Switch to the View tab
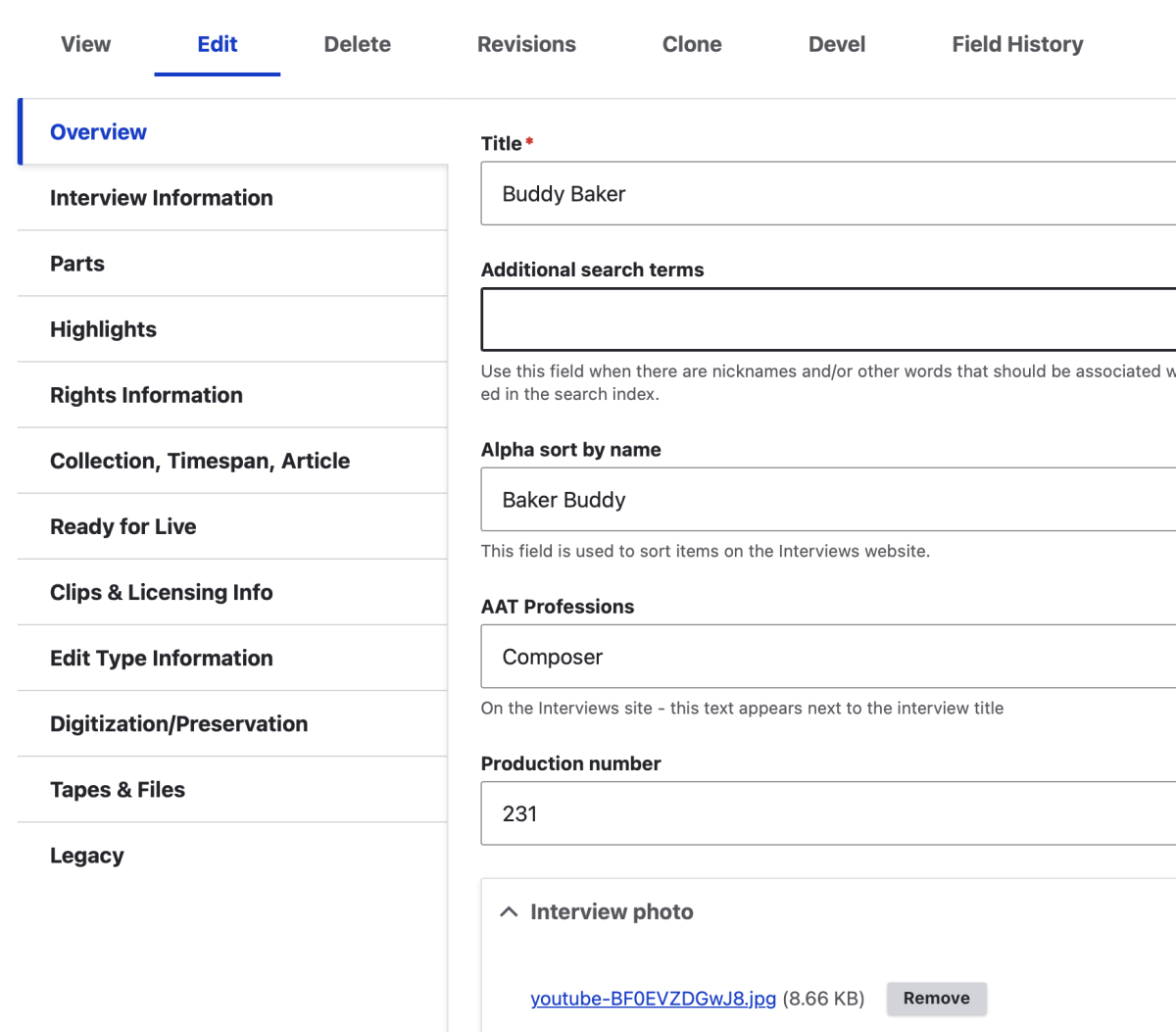 [x=85, y=44]
